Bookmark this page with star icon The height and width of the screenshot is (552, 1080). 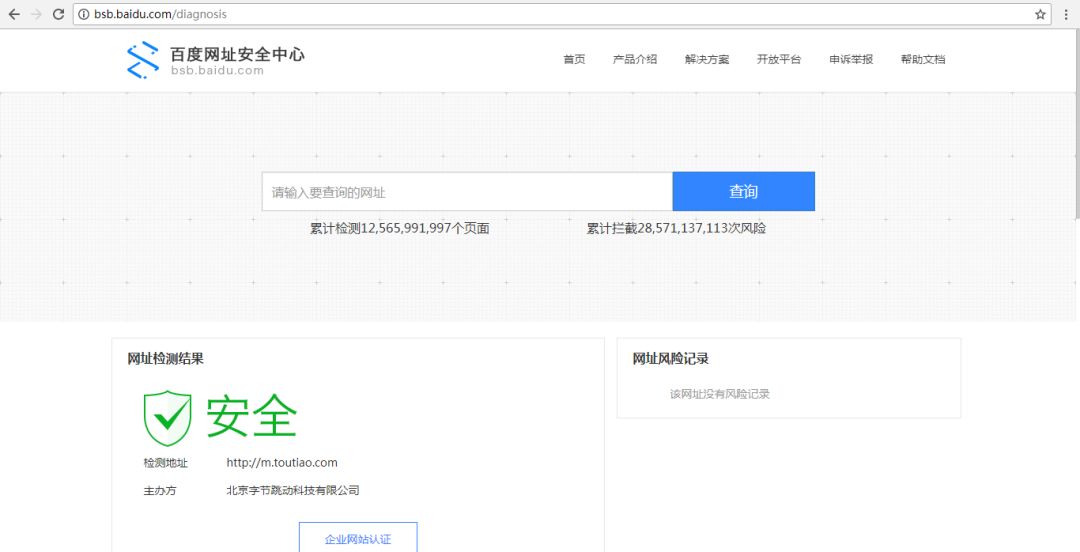[1040, 14]
